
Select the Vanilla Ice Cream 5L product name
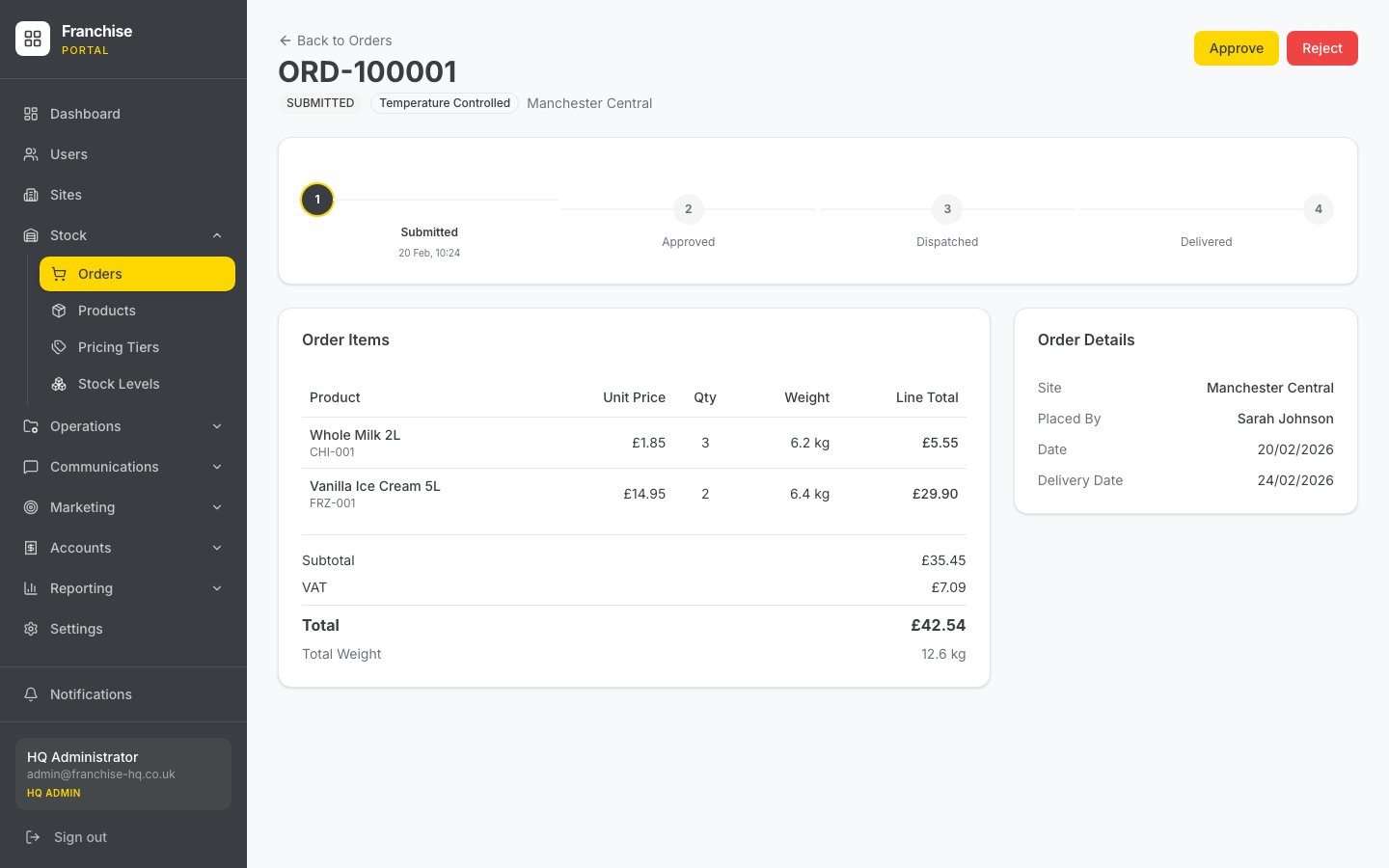[x=375, y=486]
